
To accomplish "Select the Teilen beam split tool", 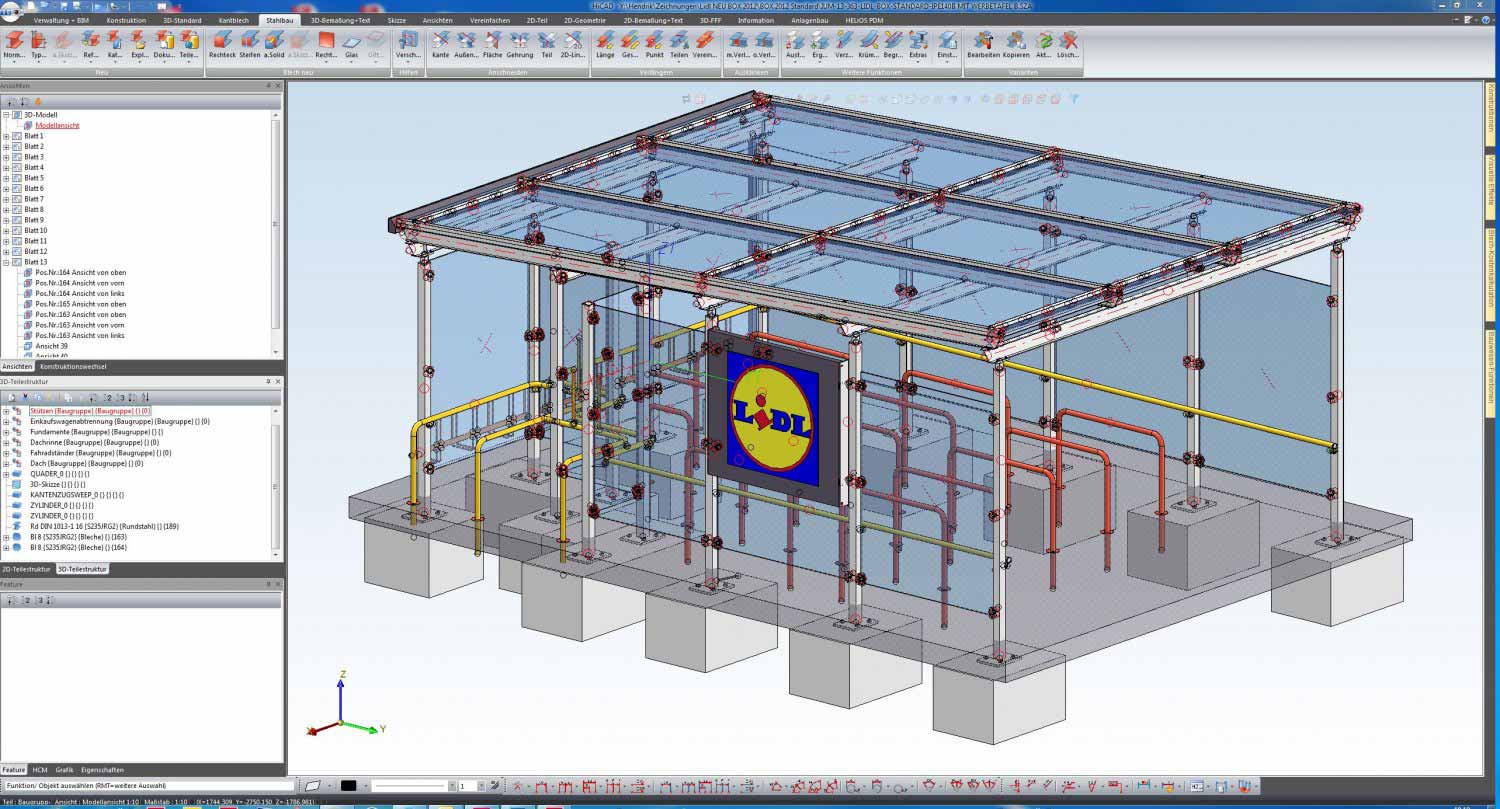I will tap(679, 44).
